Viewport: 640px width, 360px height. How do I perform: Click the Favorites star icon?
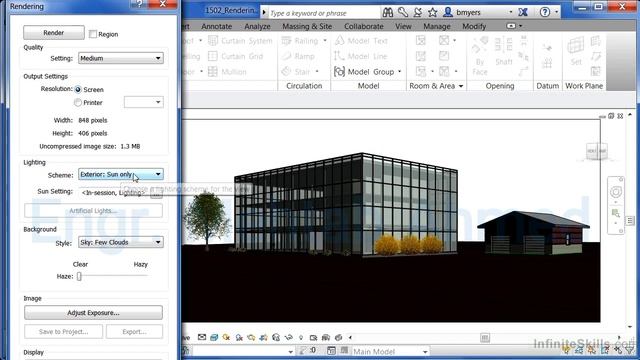(x=433, y=12)
